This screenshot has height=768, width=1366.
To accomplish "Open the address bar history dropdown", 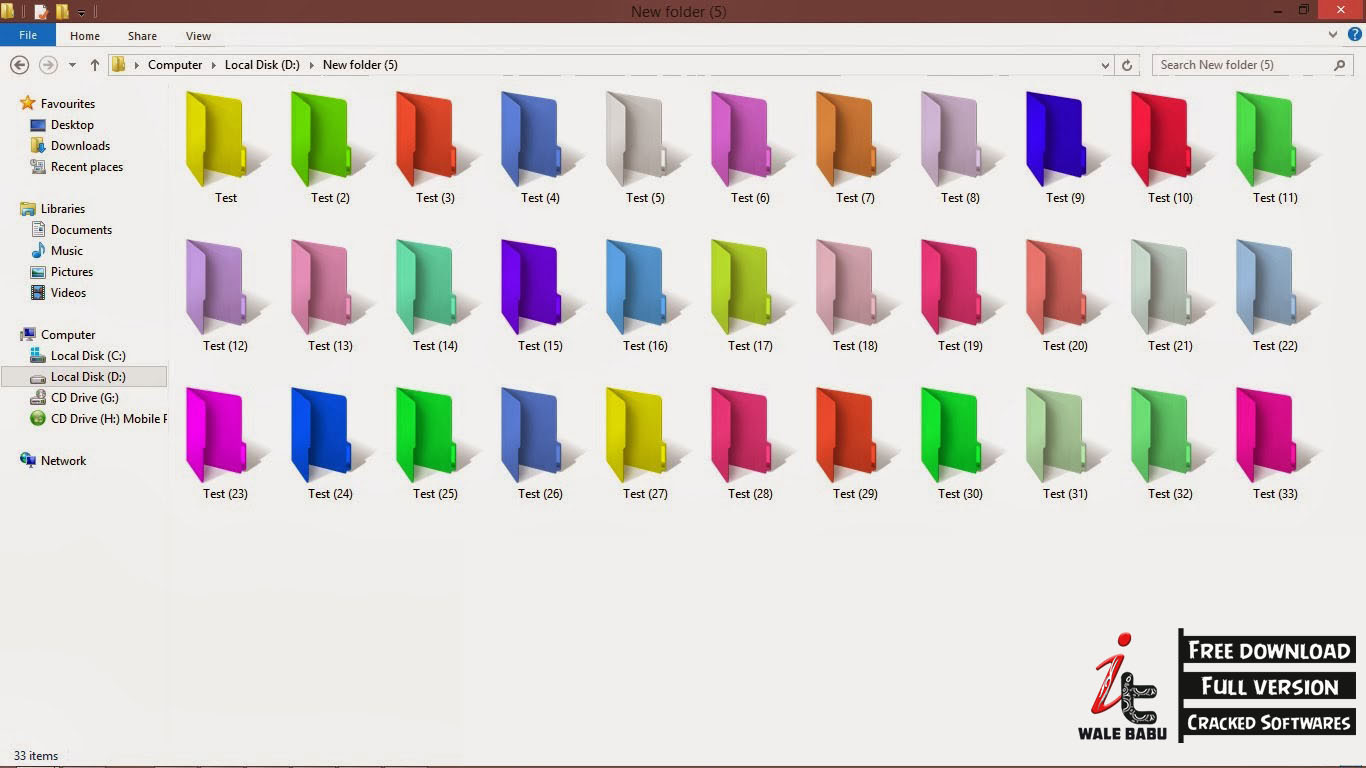I will pos(1105,64).
